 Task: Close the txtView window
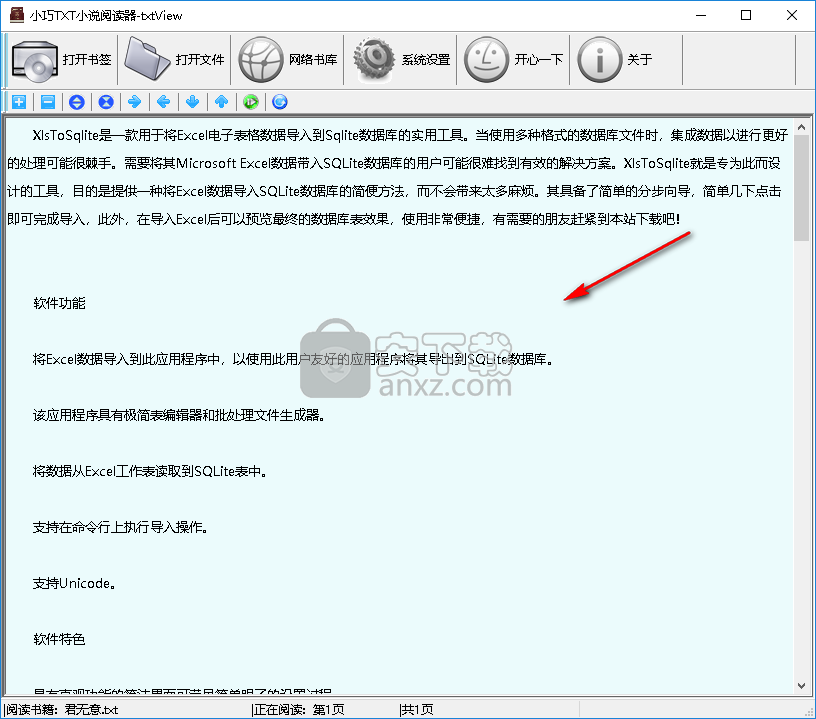(x=792, y=15)
